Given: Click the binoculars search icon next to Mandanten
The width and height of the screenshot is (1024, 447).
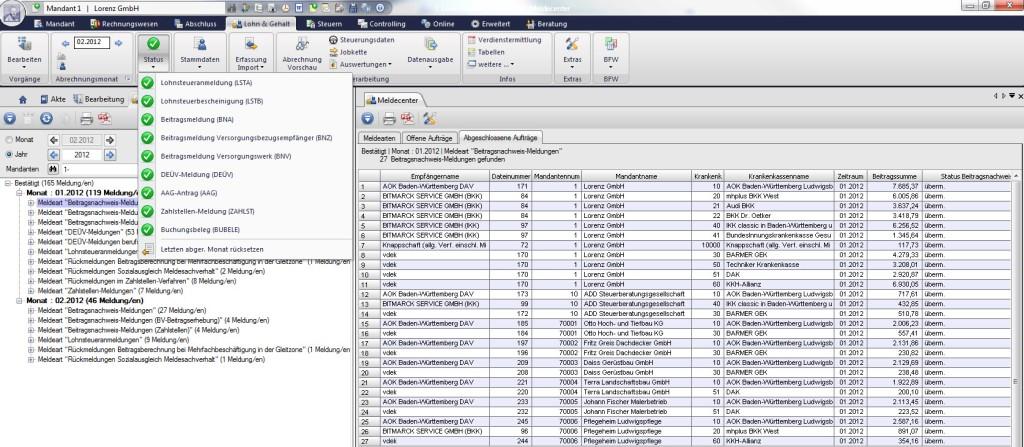Looking at the screenshot, I should pos(52,170).
